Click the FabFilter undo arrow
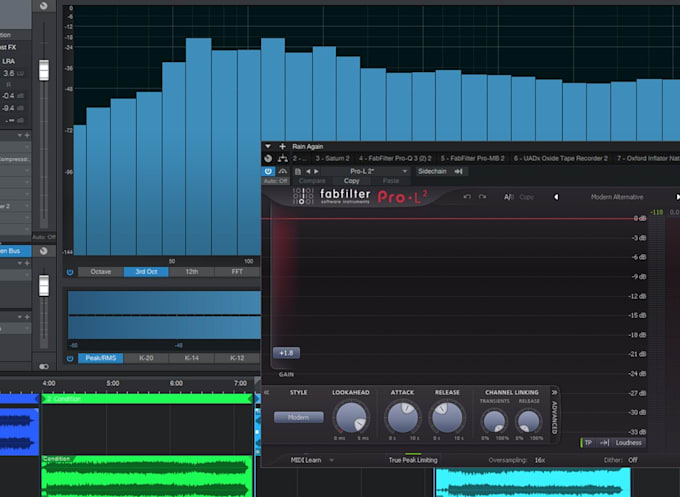The height and width of the screenshot is (497, 680). [467, 197]
